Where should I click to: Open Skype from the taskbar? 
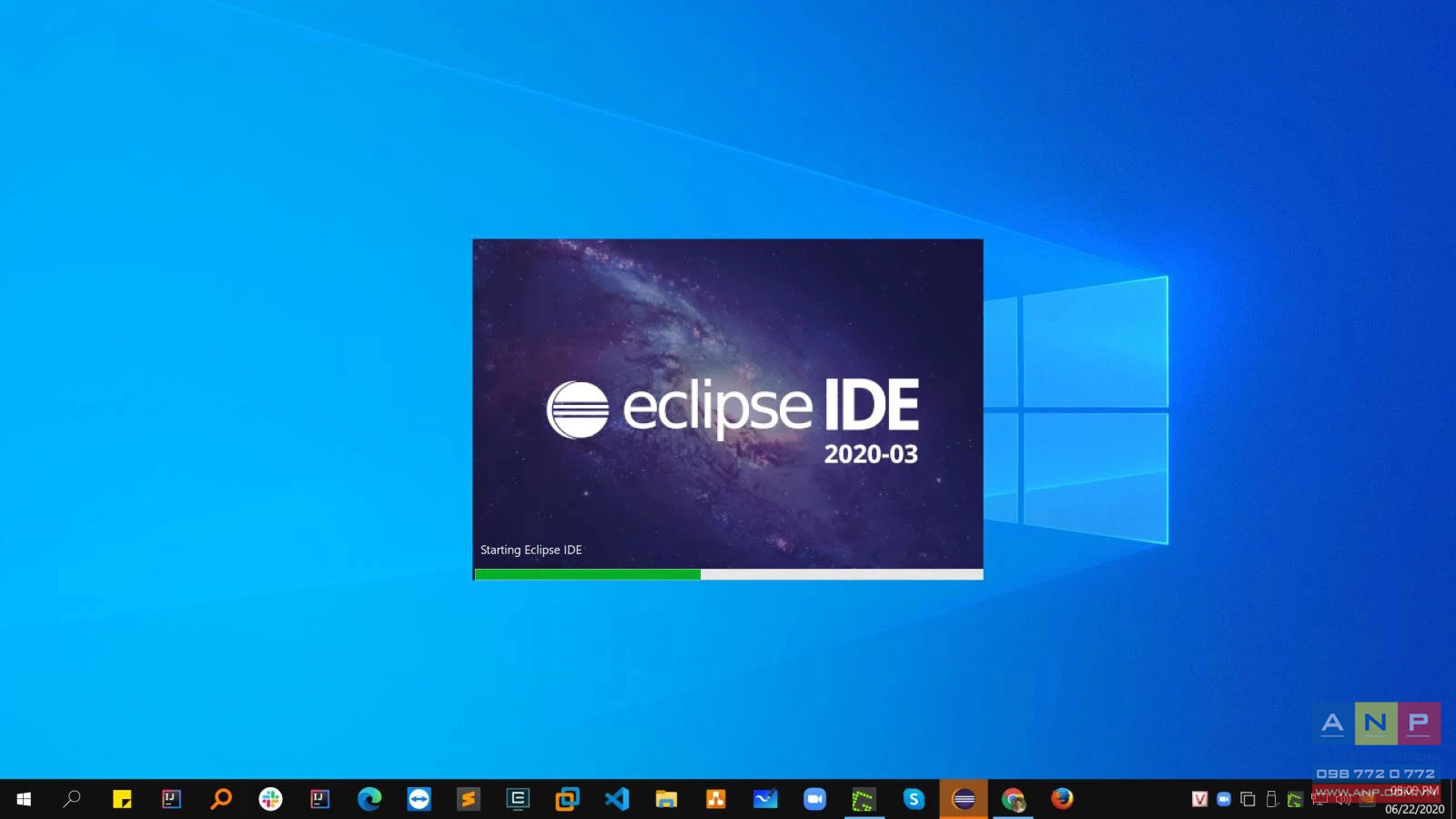[914, 799]
